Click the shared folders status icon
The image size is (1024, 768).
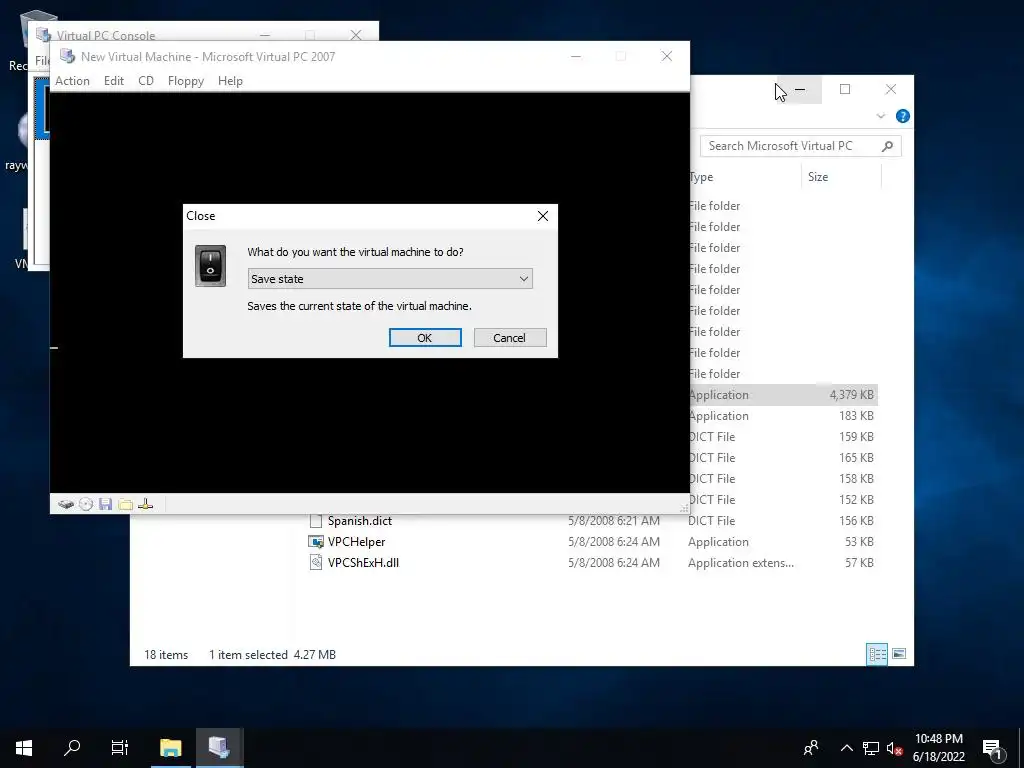pyautogui.click(x=125, y=504)
